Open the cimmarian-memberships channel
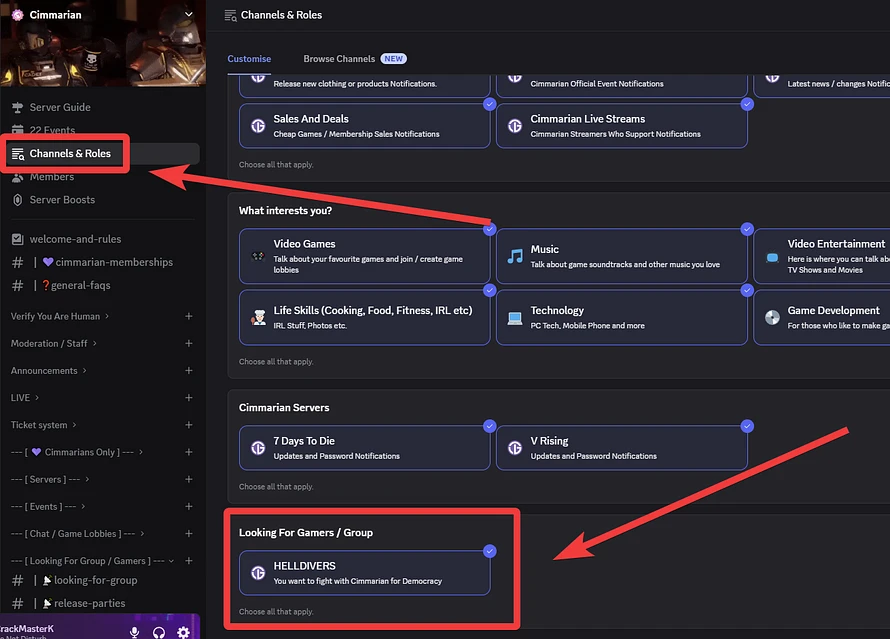 click(x=102, y=262)
